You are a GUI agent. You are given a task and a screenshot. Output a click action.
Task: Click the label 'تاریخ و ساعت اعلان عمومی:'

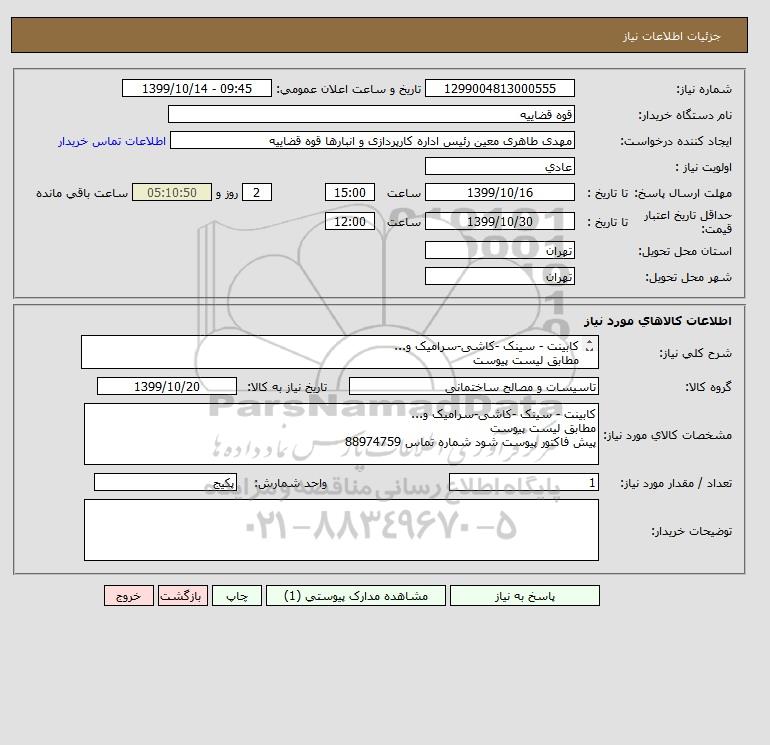[x=349, y=89]
